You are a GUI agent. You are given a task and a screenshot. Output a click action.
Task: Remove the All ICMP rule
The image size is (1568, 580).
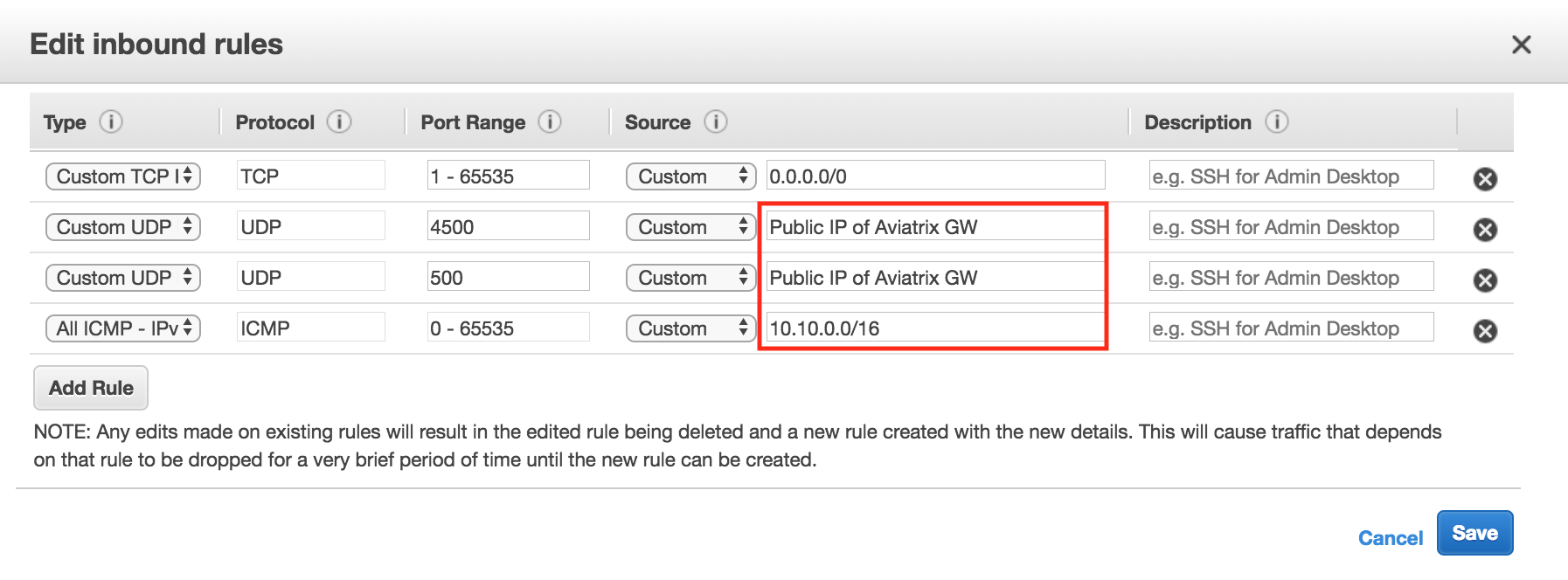pyautogui.click(x=1485, y=331)
